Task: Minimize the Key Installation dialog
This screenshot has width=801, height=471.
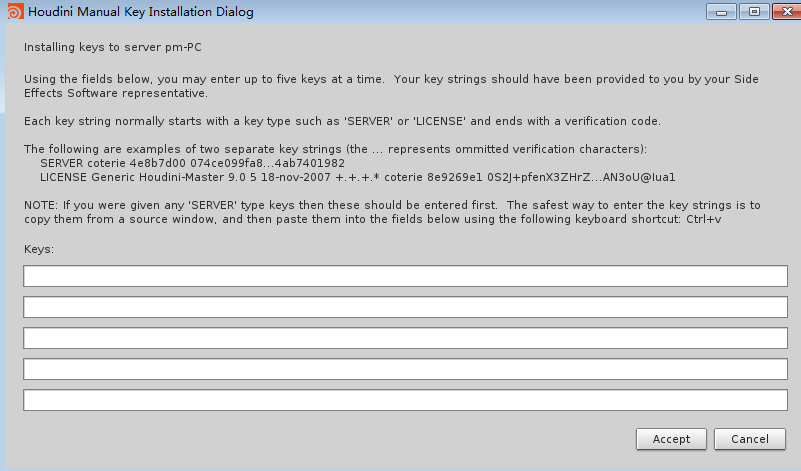Action: pyautogui.click(x=722, y=12)
